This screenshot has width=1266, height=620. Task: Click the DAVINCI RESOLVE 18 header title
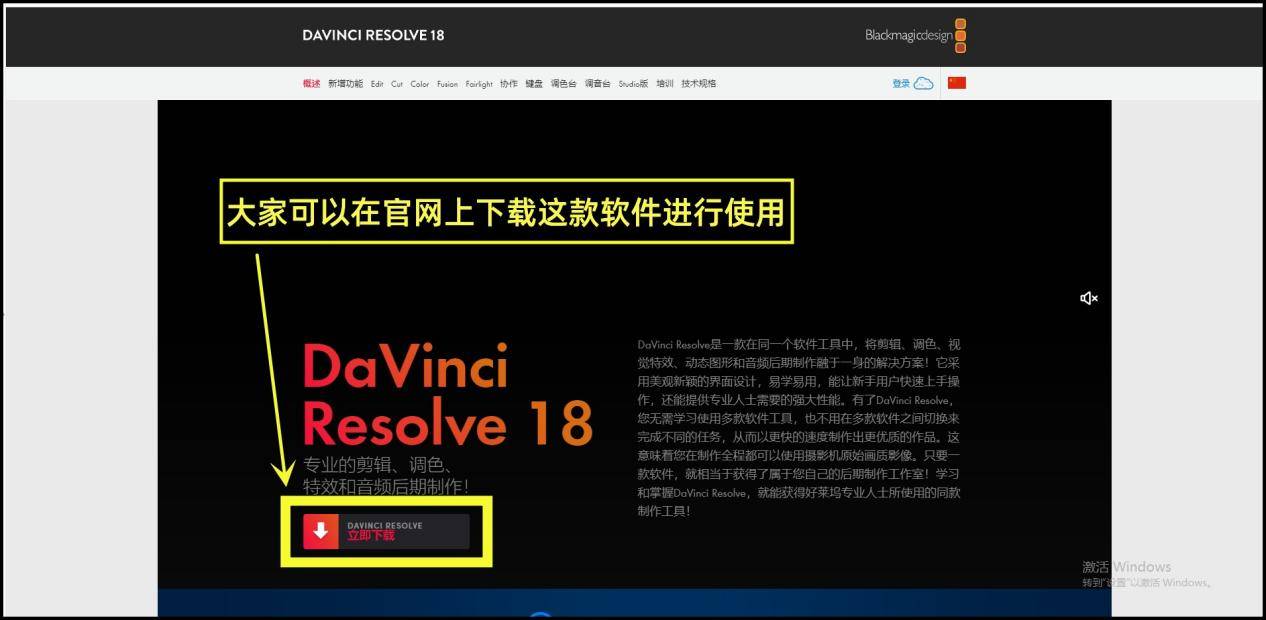tap(373, 35)
